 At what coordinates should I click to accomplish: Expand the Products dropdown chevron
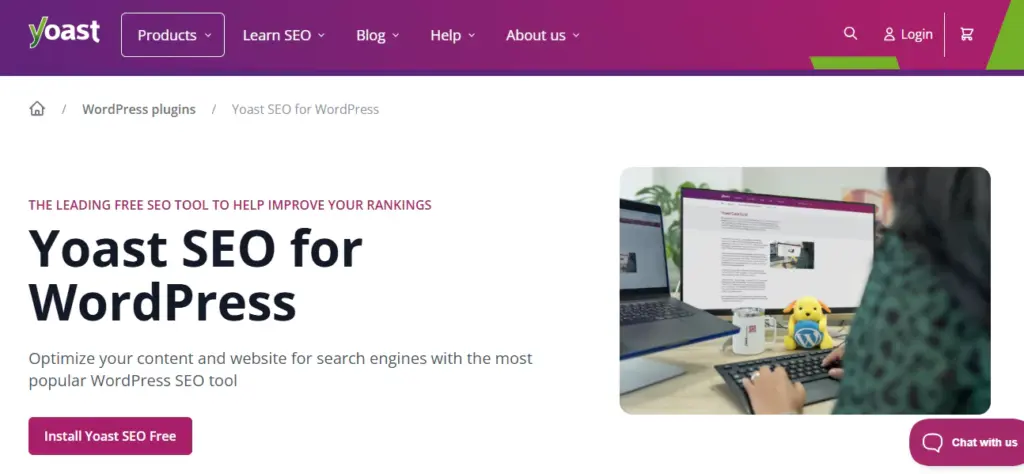[208, 35]
